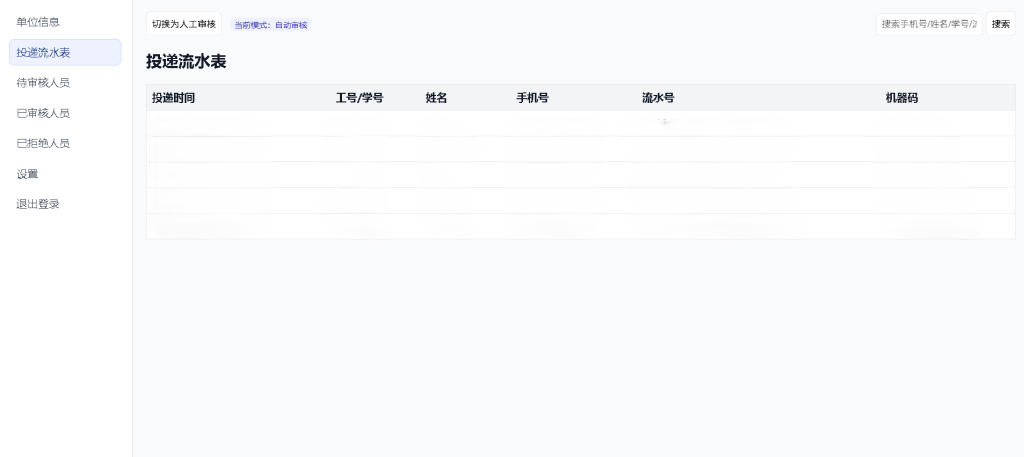Image resolution: width=1024 pixels, height=457 pixels.
Task: Open 设置 from the sidebar
Action: 28,174
